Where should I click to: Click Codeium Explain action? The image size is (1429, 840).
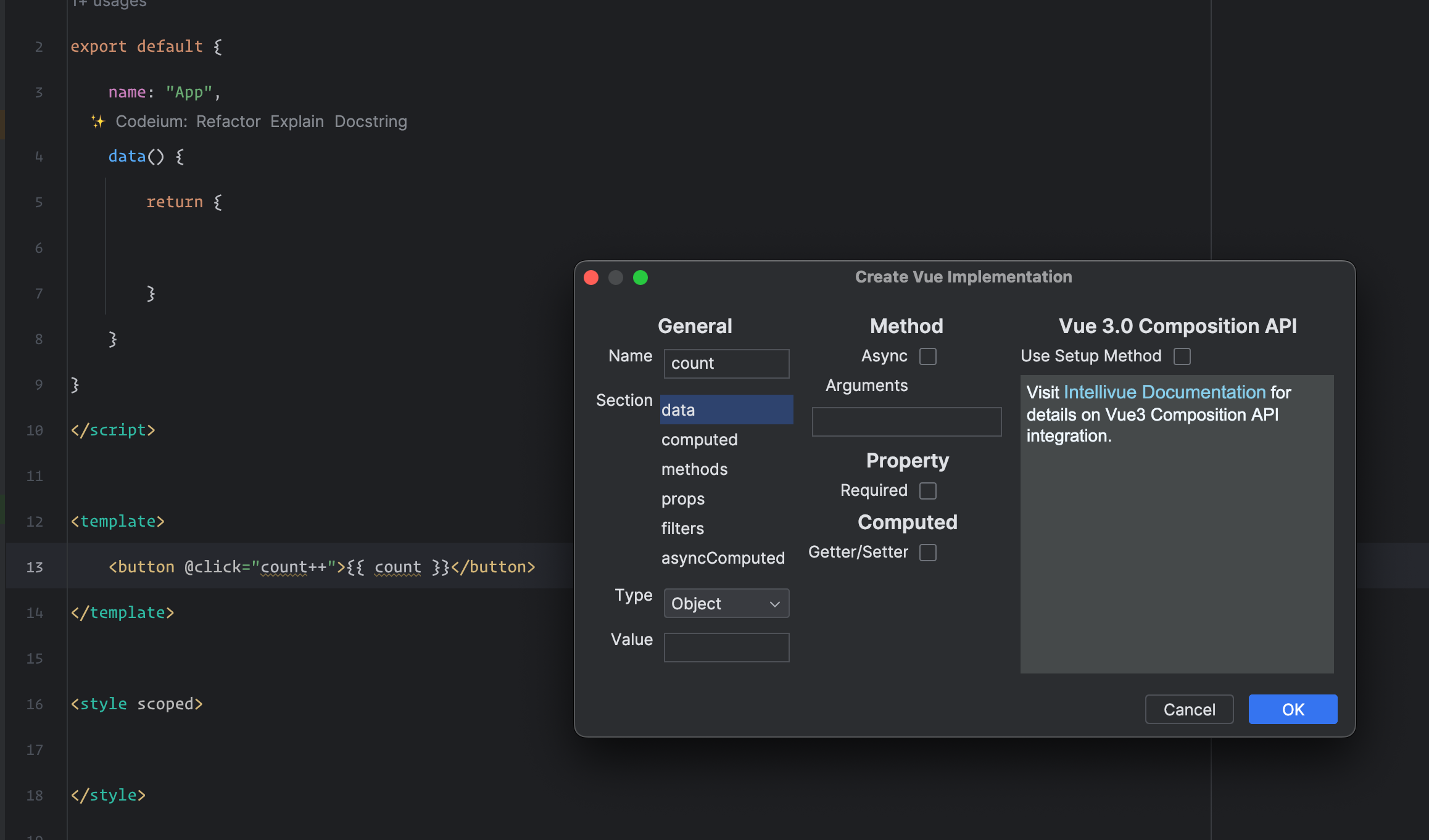(x=297, y=121)
